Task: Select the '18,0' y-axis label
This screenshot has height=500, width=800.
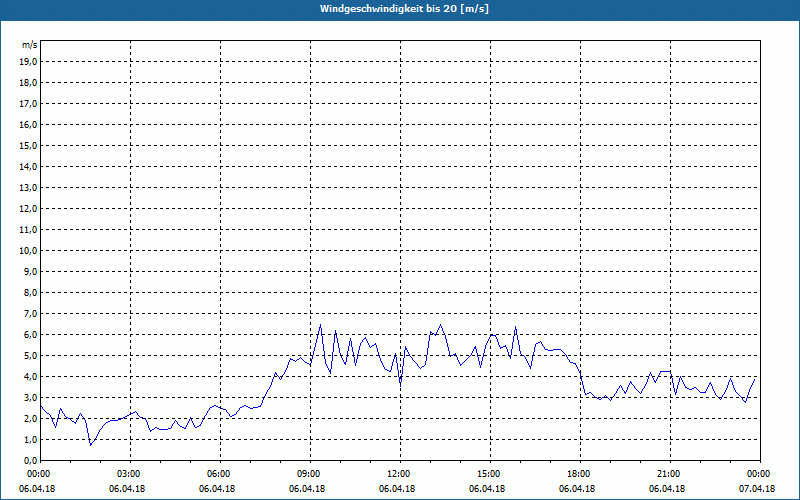Action: pyautogui.click(x=29, y=83)
